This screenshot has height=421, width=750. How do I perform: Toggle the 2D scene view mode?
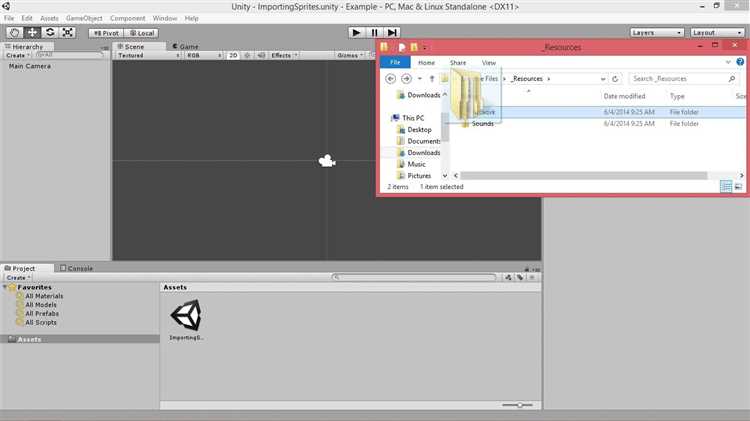pyautogui.click(x=233, y=55)
